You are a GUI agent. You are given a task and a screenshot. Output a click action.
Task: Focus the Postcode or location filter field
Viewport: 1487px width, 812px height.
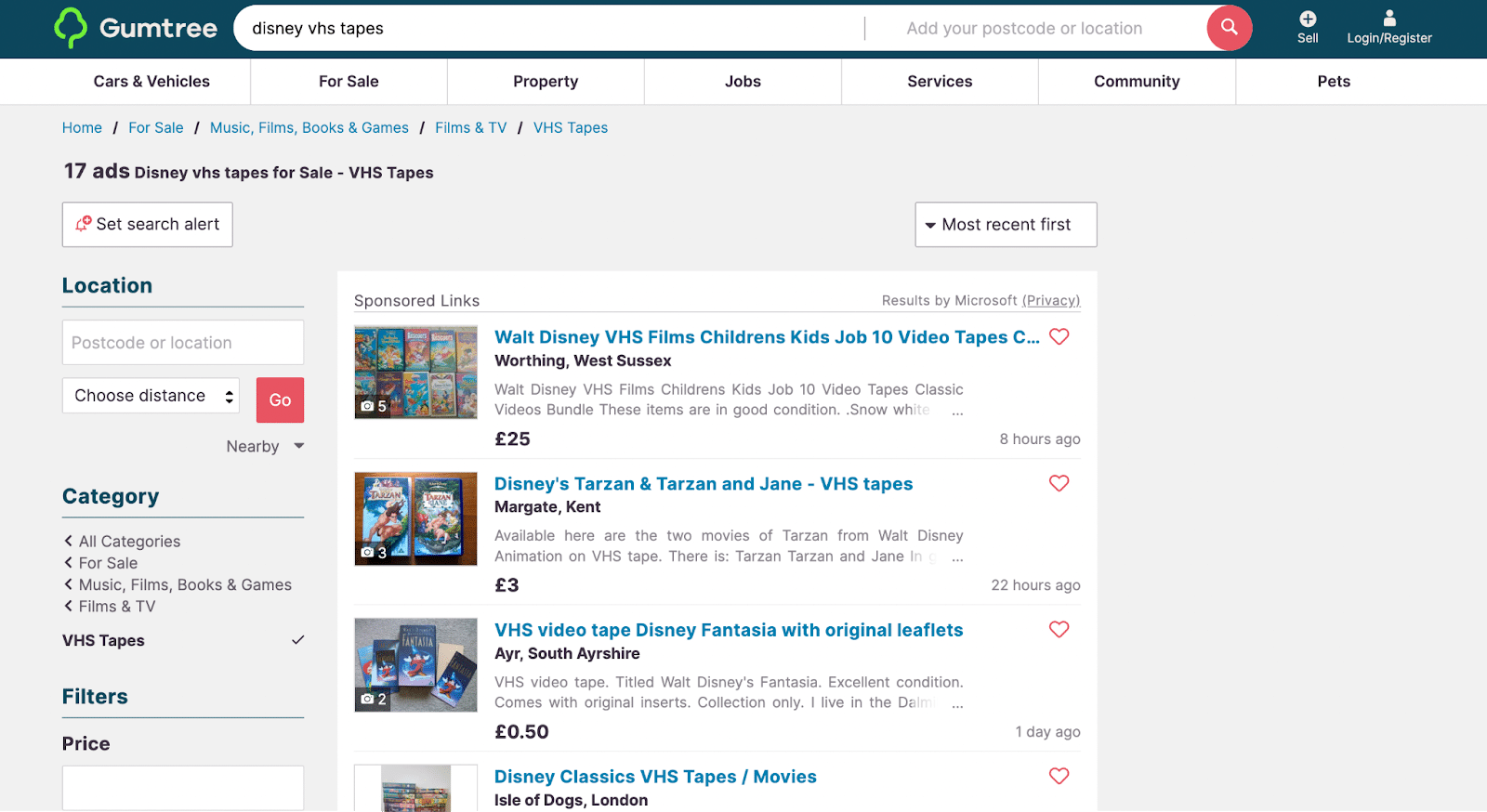(x=183, y=343)
